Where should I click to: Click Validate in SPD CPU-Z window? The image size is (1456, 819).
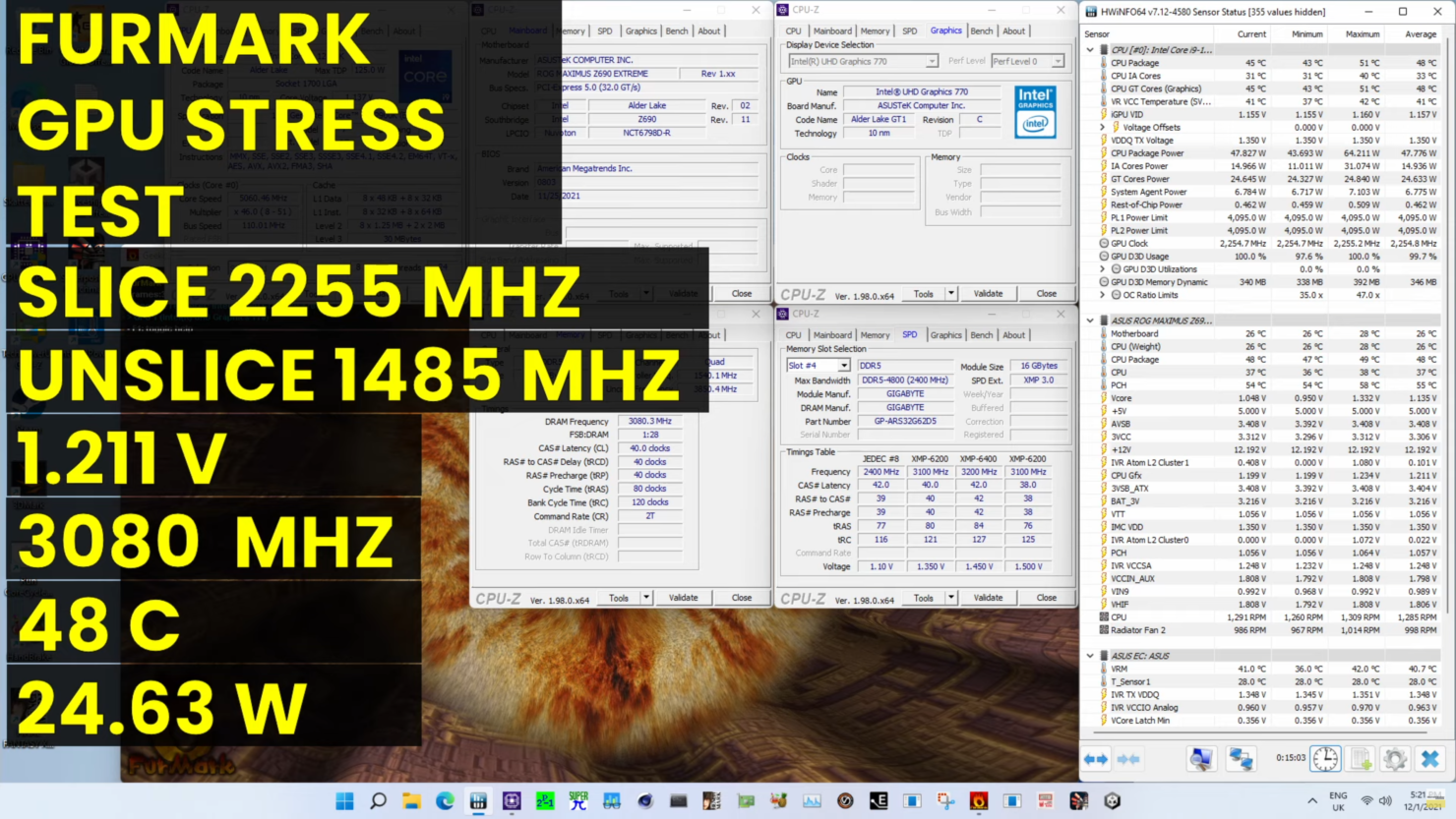[x=989, y=598]
